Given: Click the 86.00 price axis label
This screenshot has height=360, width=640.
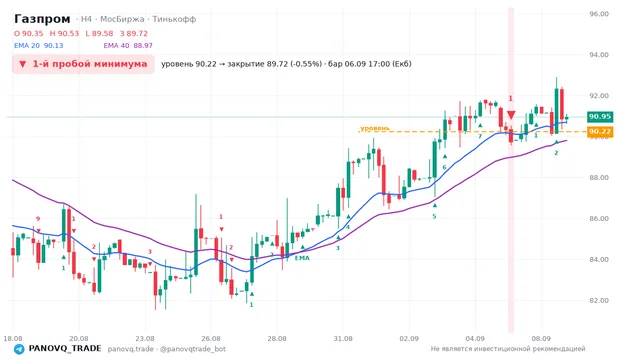Looking at the screenshot, I should [x=599, y=218].
